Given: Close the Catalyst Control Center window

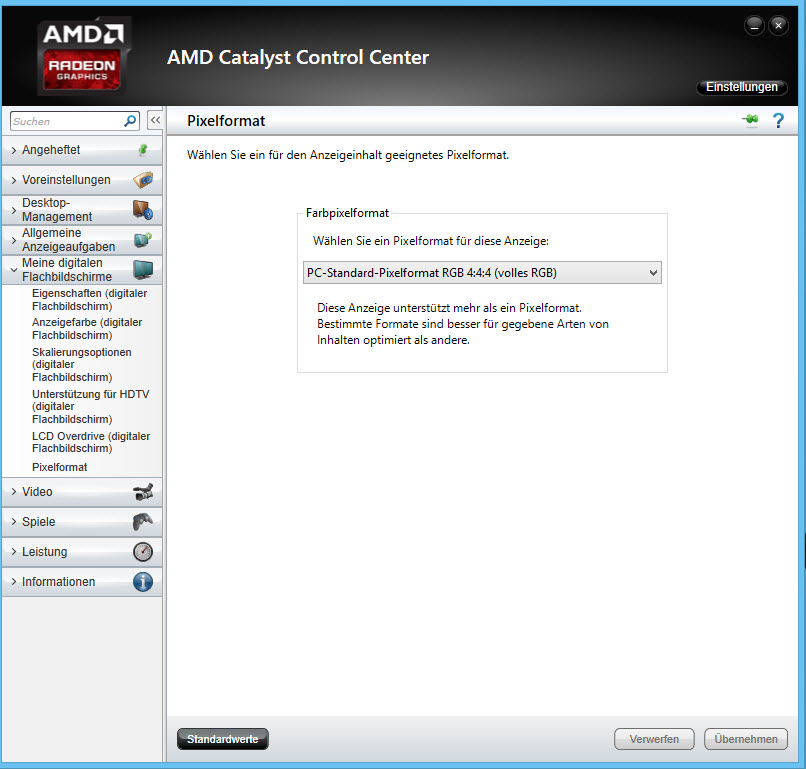Looking at the screenshot, I should 778,25.
